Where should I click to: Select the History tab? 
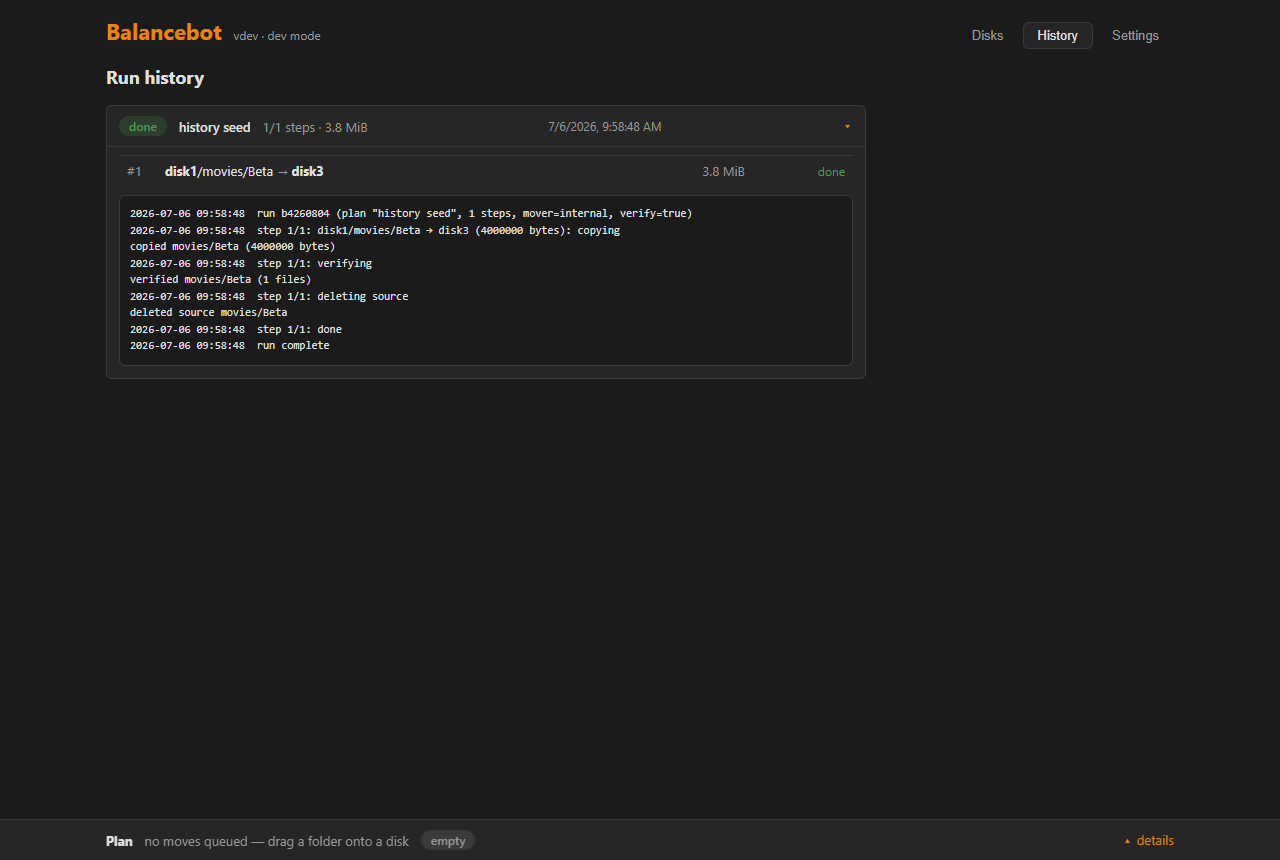coord(1057,35)
